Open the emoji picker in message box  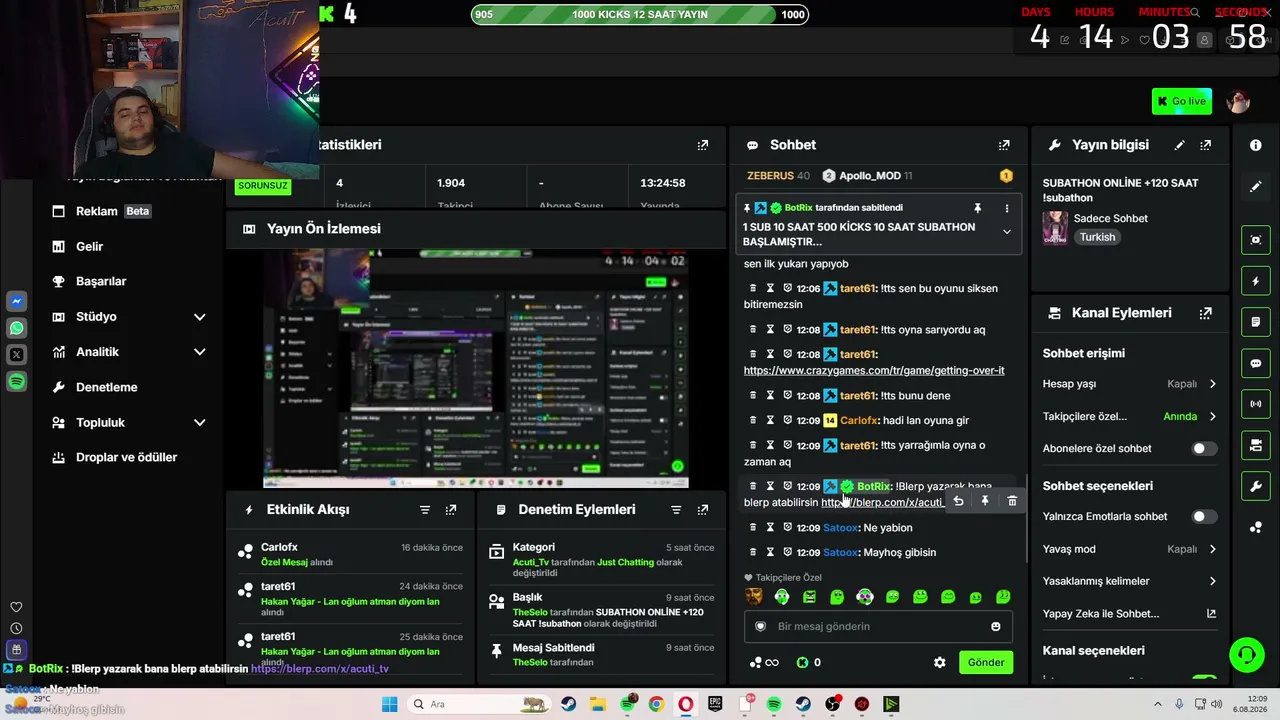click(x=996, y=627)
